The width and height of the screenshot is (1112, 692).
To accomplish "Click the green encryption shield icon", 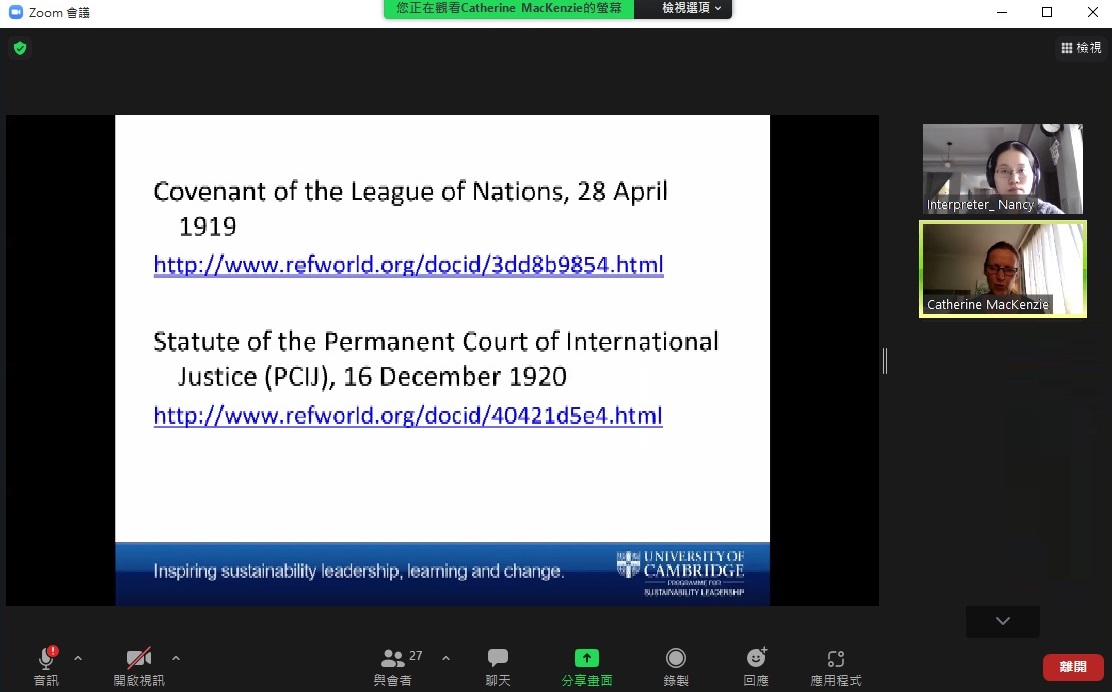I will [20, 48].
